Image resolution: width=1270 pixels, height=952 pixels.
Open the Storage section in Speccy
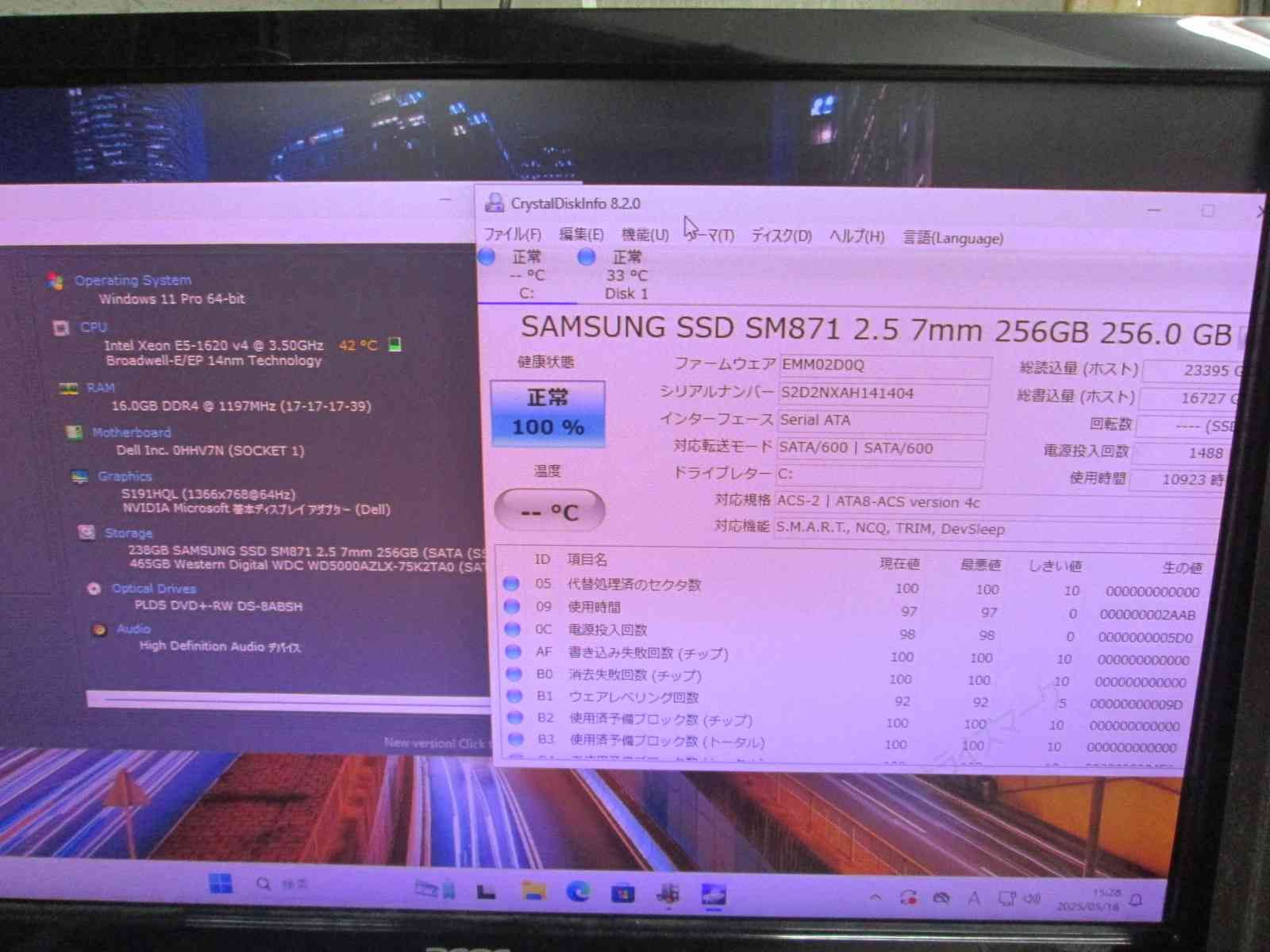[x=129, y=533]
